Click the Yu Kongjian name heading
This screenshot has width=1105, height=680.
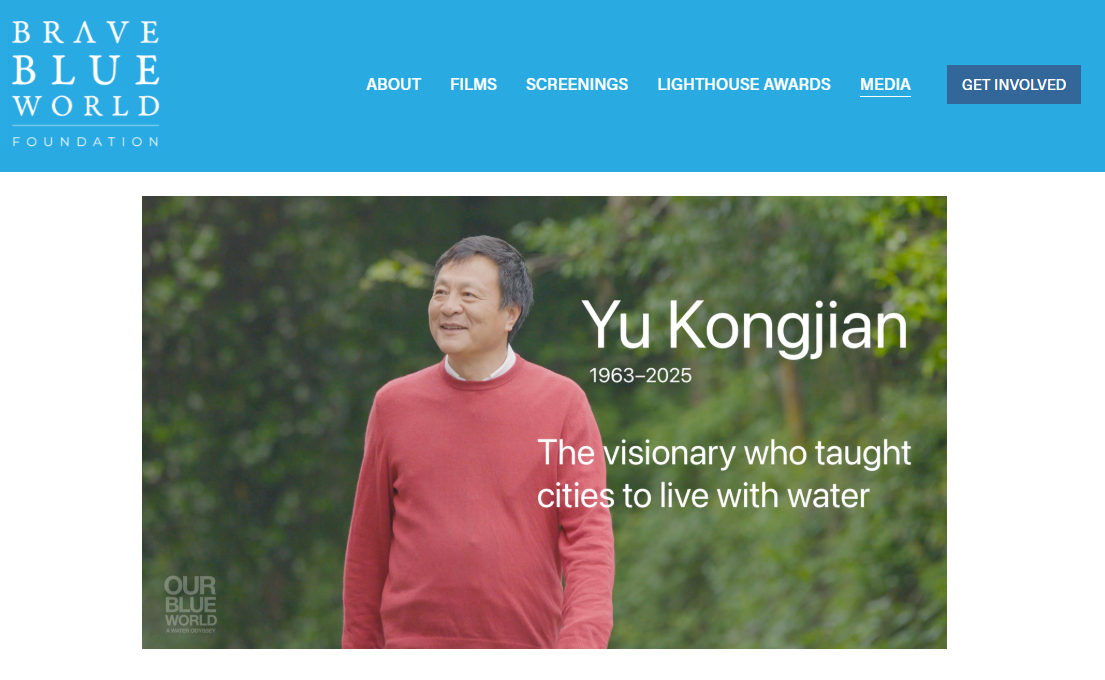tap(745, 326)
